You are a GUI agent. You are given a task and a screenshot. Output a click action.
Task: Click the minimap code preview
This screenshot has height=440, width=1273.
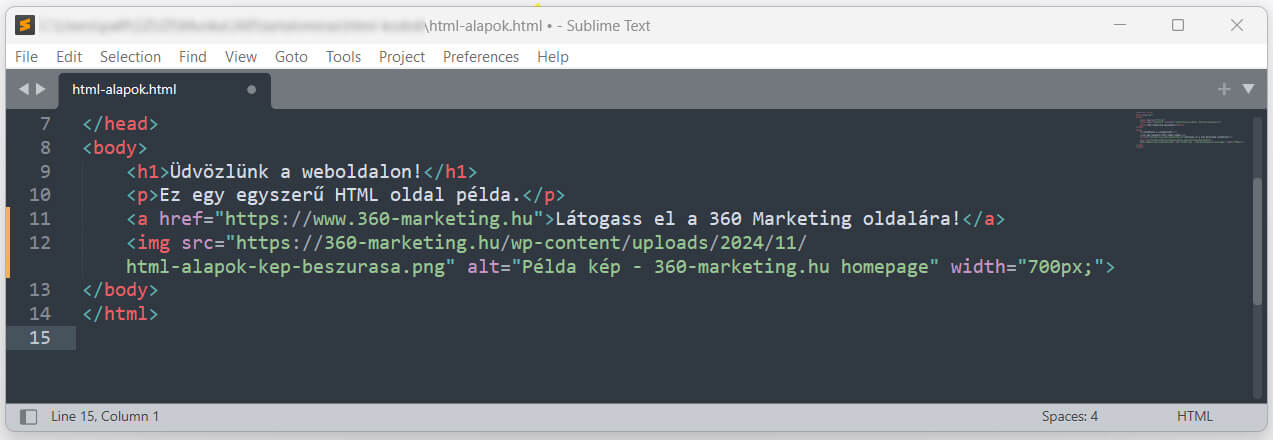click(x=1190, y=130)
